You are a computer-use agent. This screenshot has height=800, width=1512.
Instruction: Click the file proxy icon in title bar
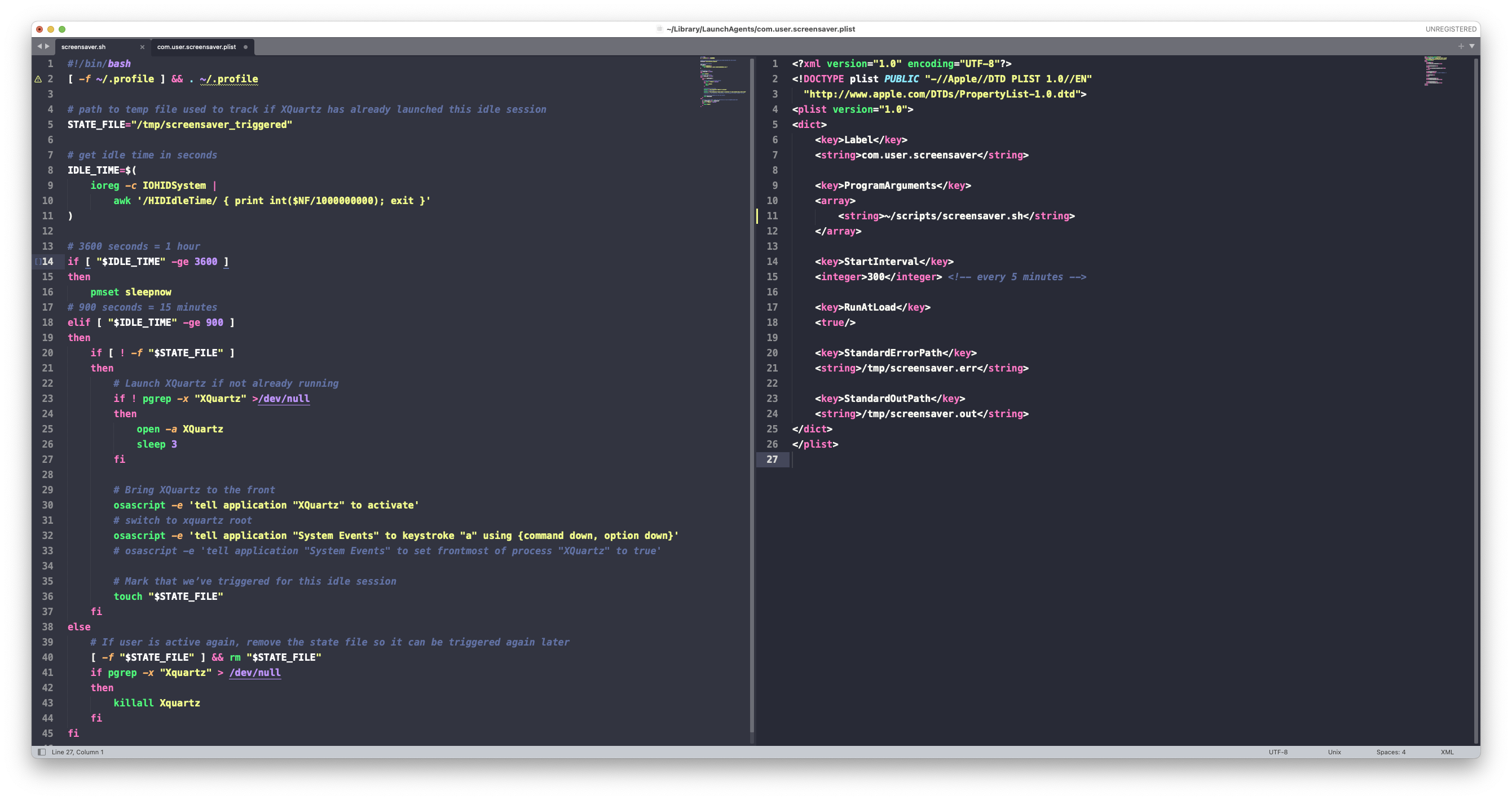point(660,29)
